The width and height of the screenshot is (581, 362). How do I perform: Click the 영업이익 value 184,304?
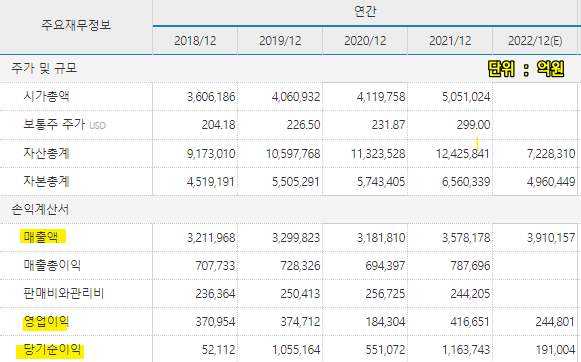(385, 322)
